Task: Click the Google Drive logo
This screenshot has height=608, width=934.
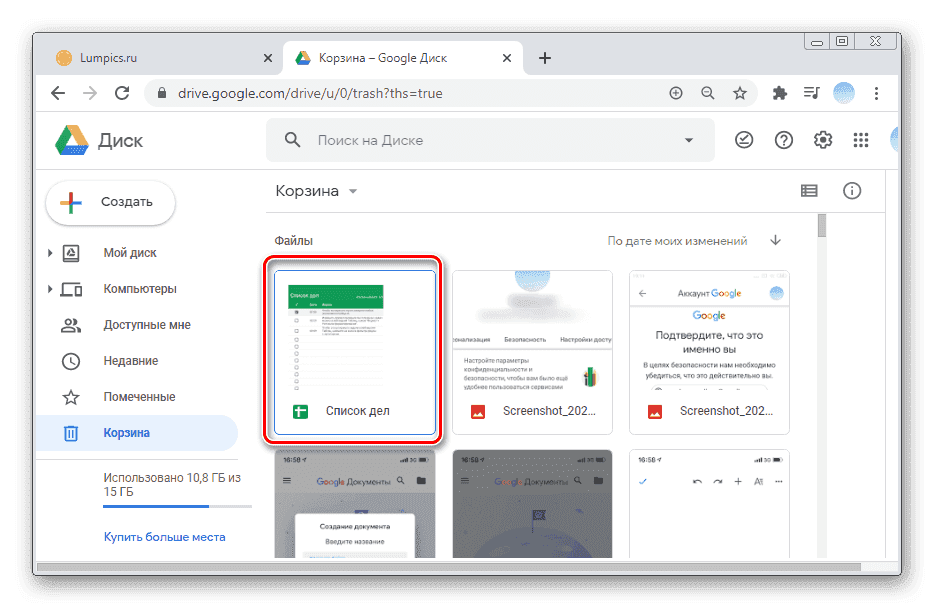Action: pyautogui.click(x=71, y=141)
